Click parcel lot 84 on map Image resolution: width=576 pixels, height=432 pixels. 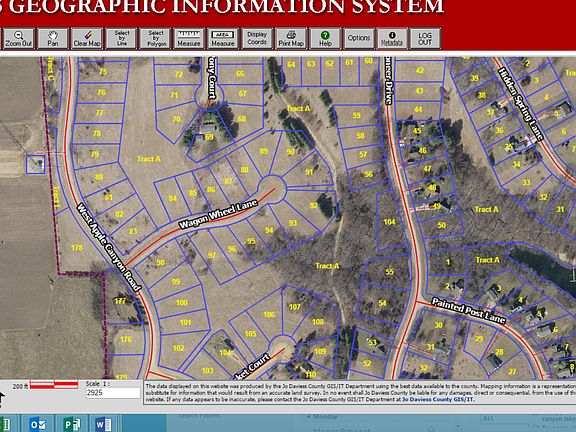pyautogui.click(x=173, y=198)
